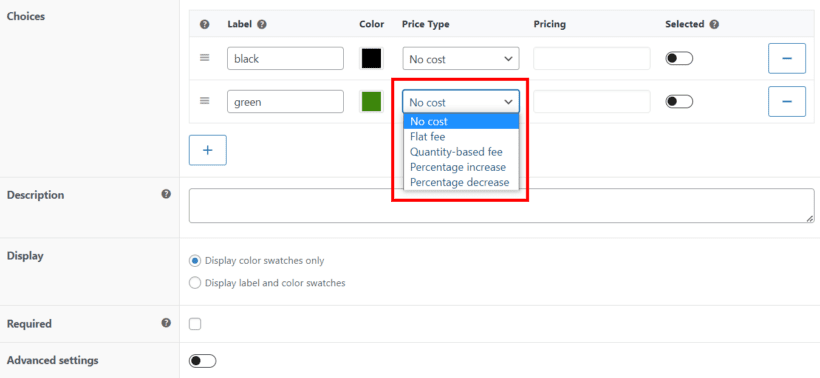820x378 pixels.
Task: Click the help icon next to Label
Action: (262, 24)
